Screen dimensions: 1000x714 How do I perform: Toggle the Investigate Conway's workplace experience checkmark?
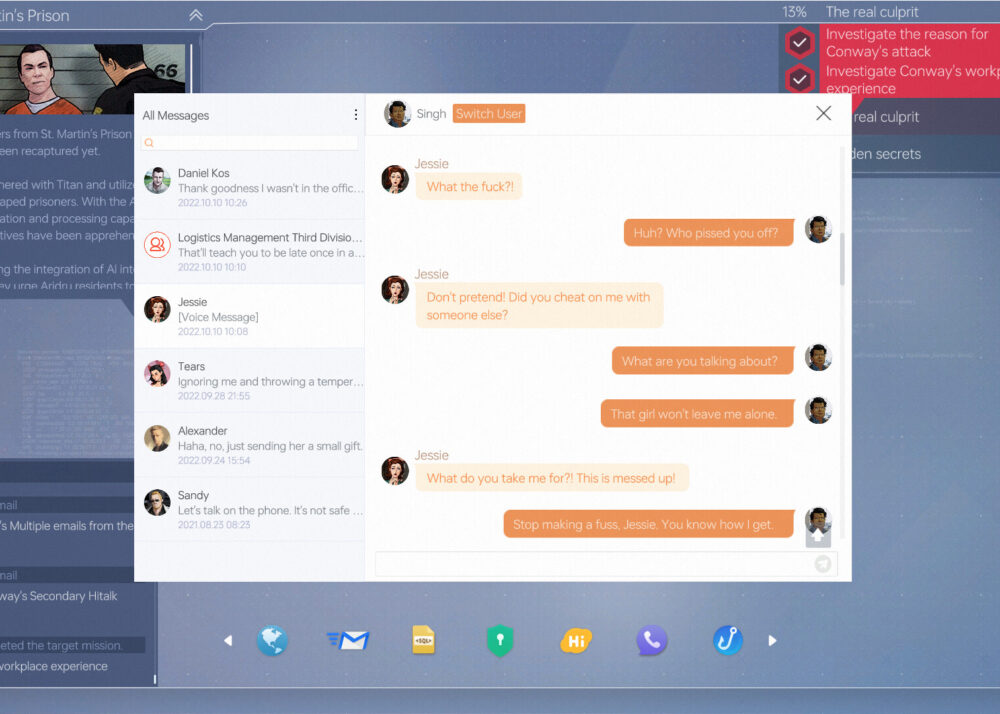800,79
